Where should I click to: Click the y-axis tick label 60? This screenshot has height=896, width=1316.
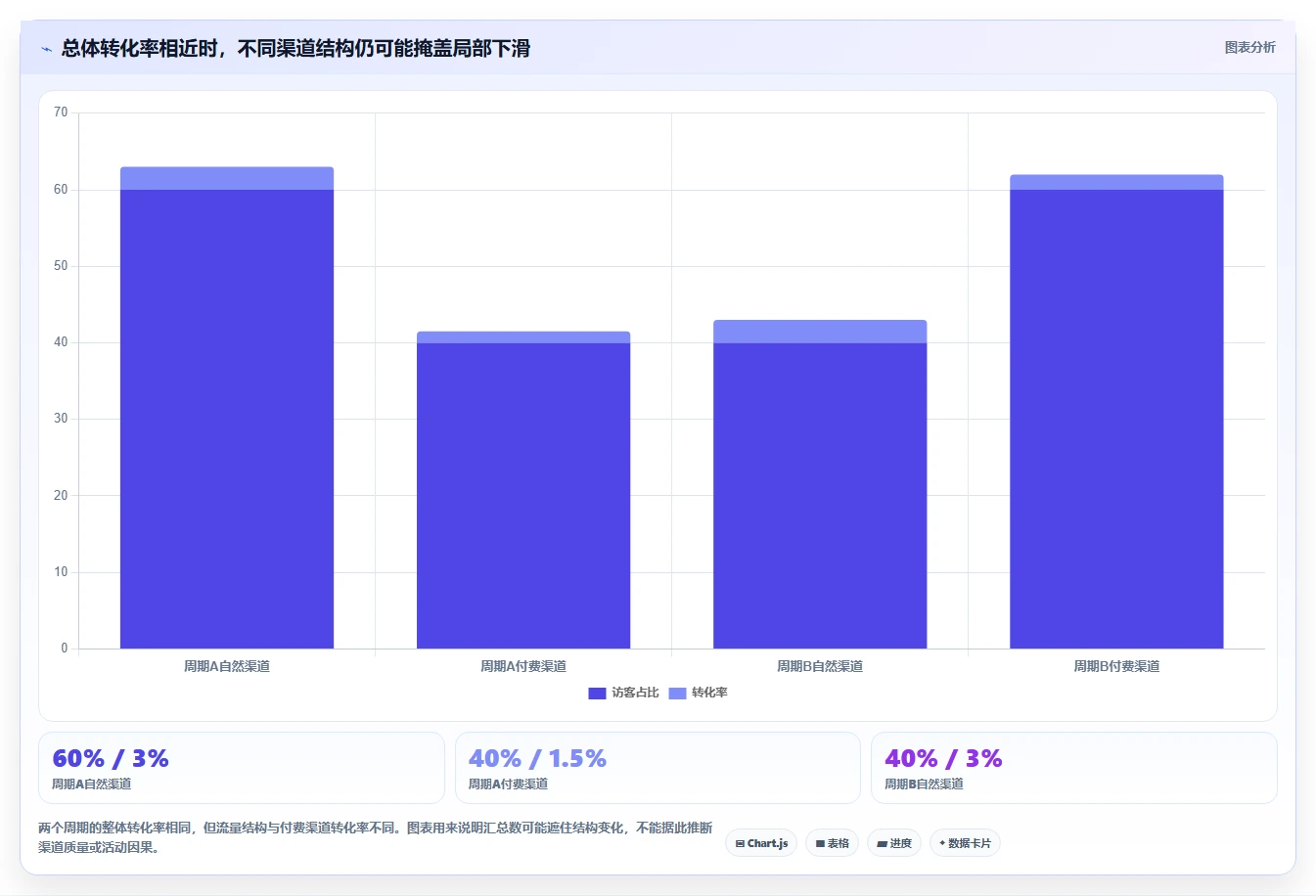(x=61, y=190)
